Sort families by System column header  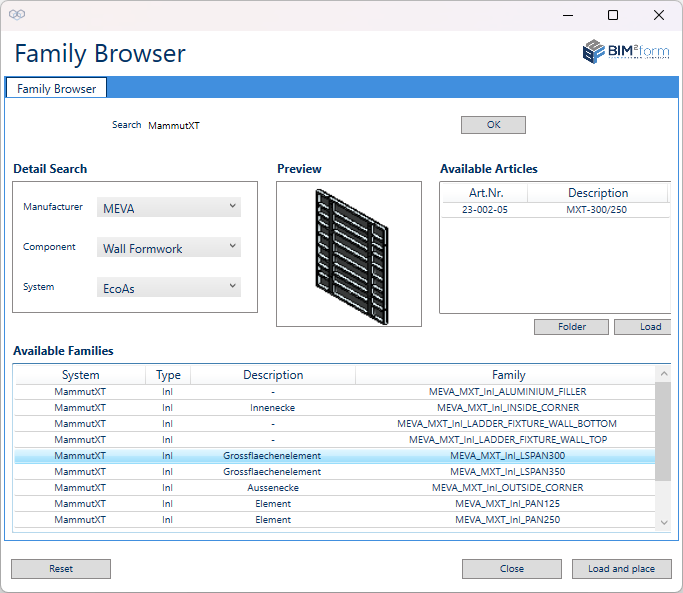(x=81, y=375)
